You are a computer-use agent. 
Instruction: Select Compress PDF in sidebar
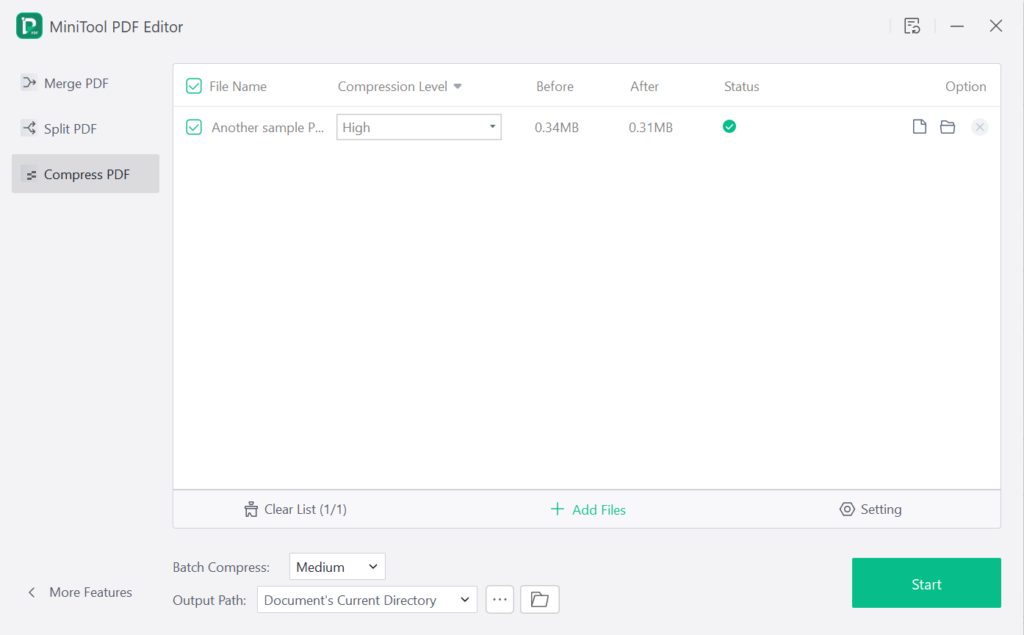(86, 174)
